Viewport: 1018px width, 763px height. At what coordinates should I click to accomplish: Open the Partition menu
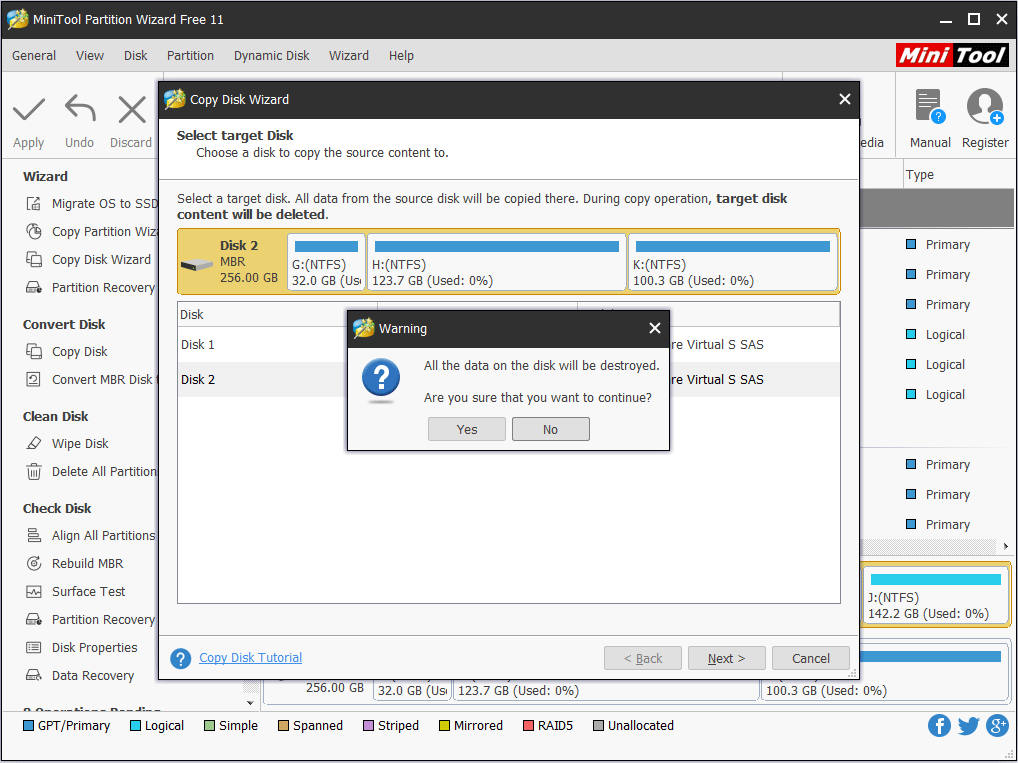(190, 56)
